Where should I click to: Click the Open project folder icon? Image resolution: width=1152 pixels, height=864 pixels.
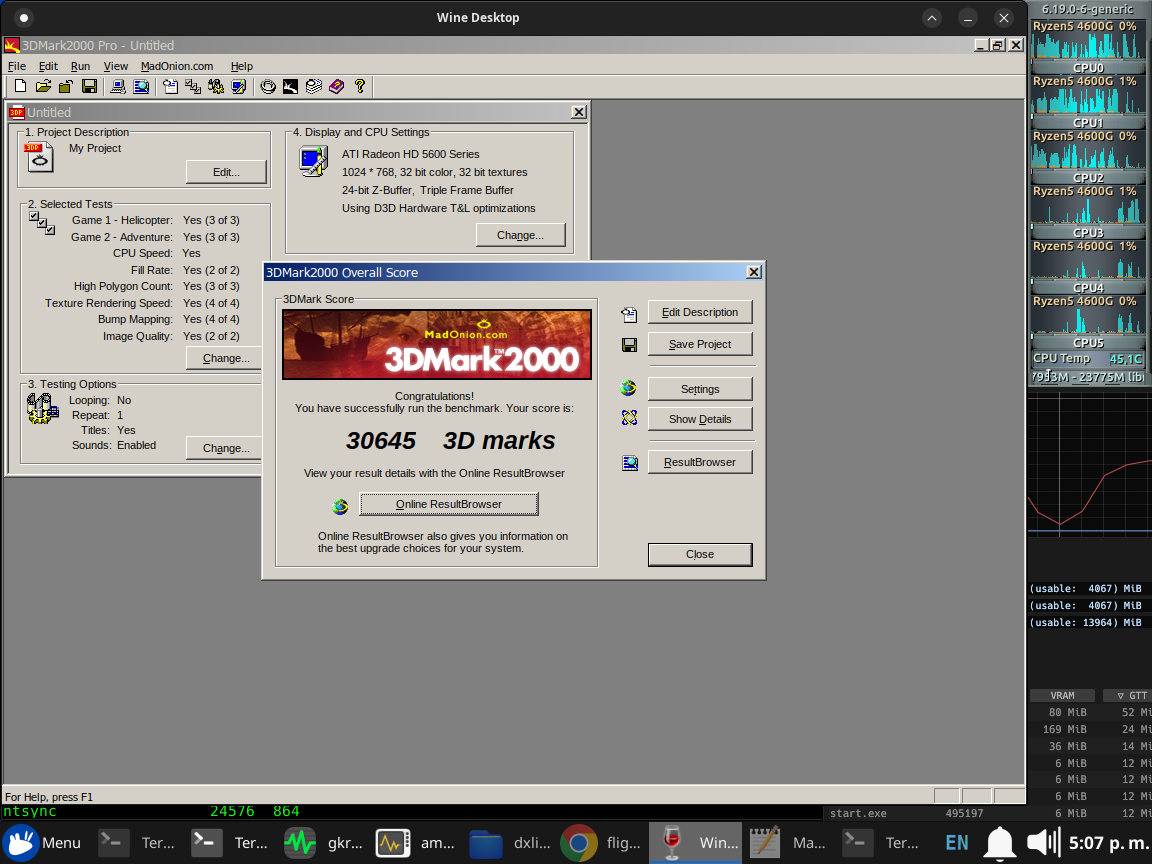coord(43,87)
